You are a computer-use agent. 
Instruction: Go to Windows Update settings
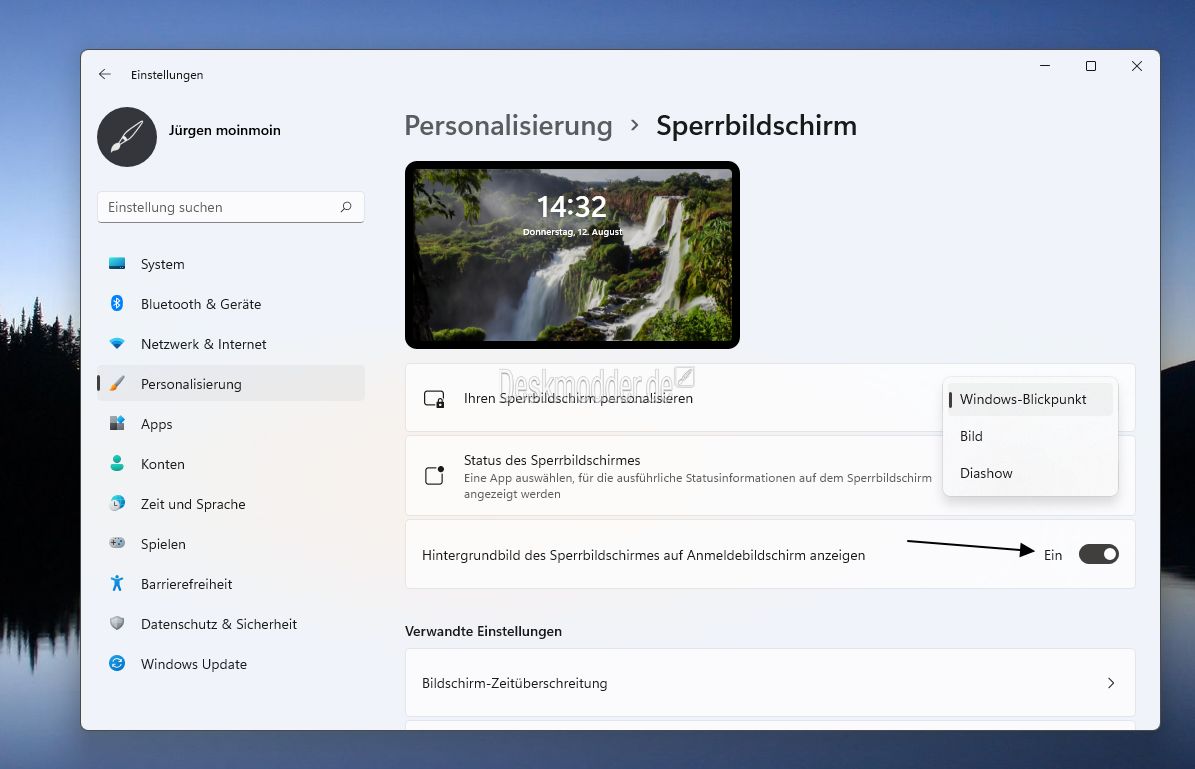(230, 664)
